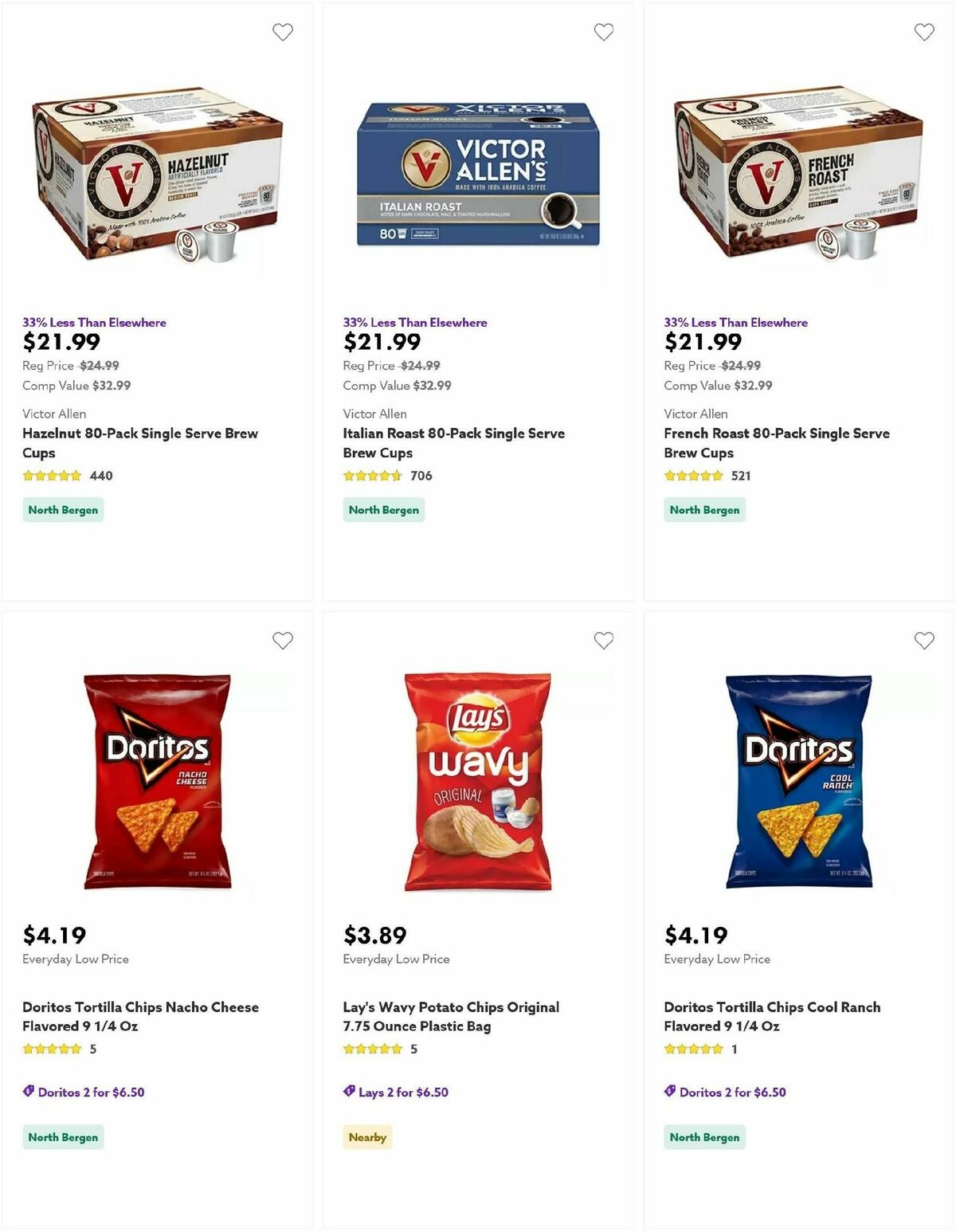The height and width of the screenshot is (1232, 956).
Task: Favorite the Italian Roast Brew Cups
Action: [603, 32]
